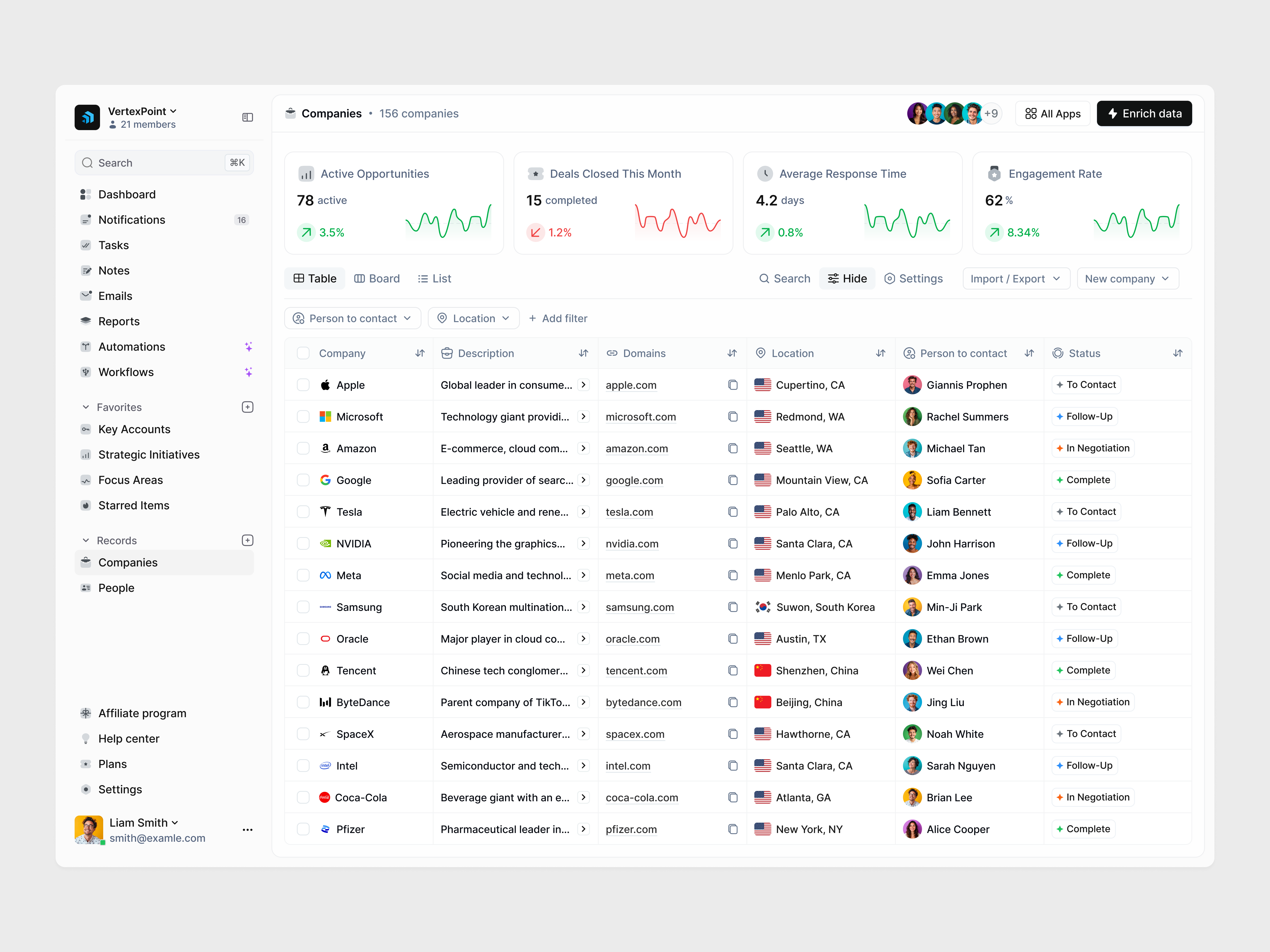Switch to List view
The image size is (1270, 952).
pos(434,278)
